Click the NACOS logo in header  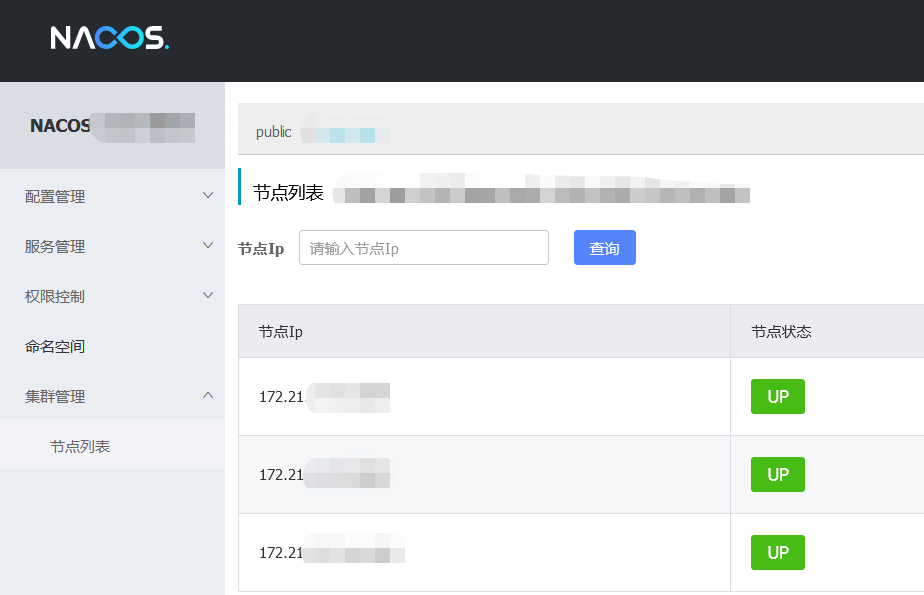pyautogui.click(x=110, y=38)
